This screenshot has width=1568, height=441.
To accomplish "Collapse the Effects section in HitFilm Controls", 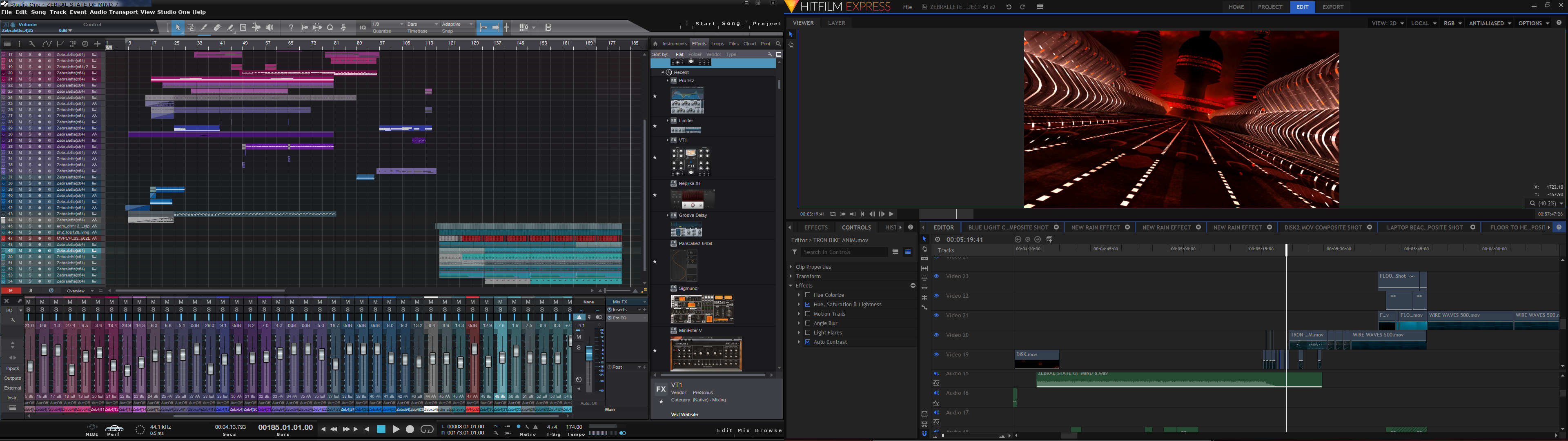I will (791, 286).
